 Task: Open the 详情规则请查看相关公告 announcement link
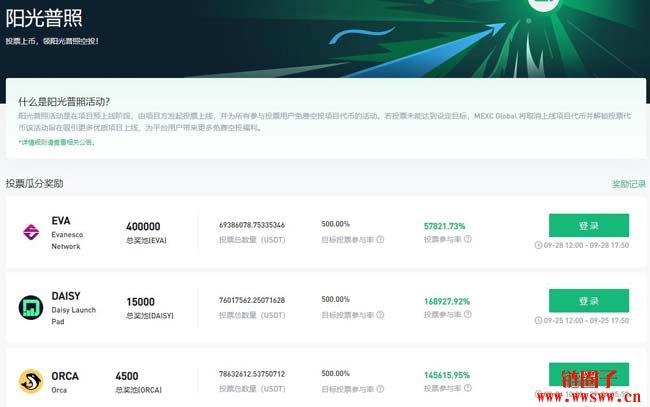pos(56,143)
